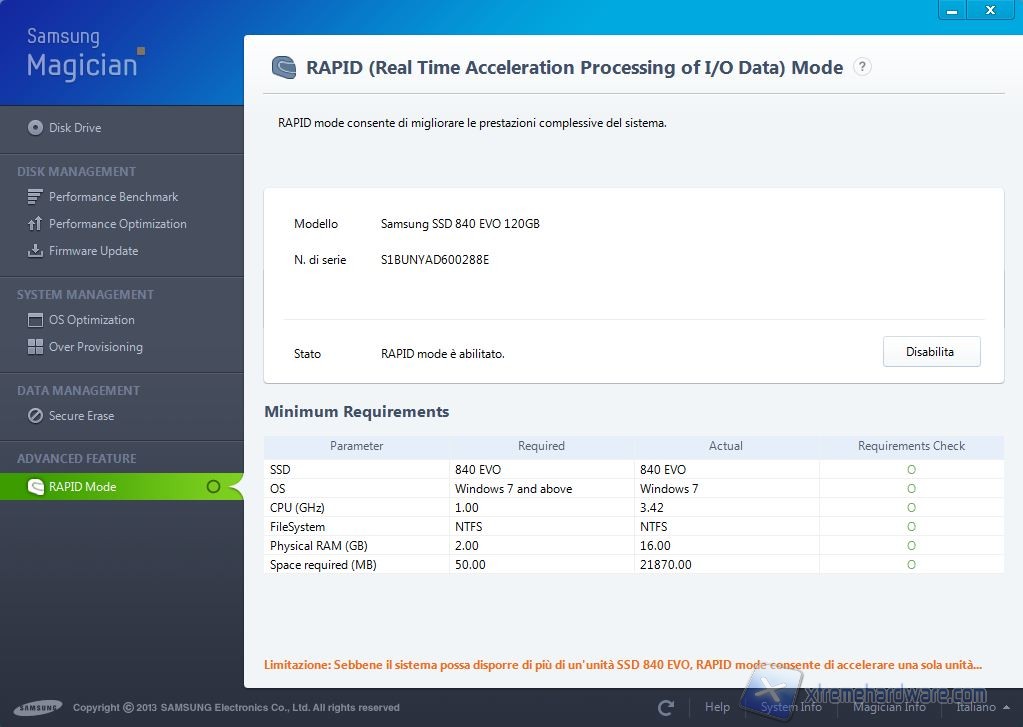Click the Firmware Update download icon

pos(36,251)
